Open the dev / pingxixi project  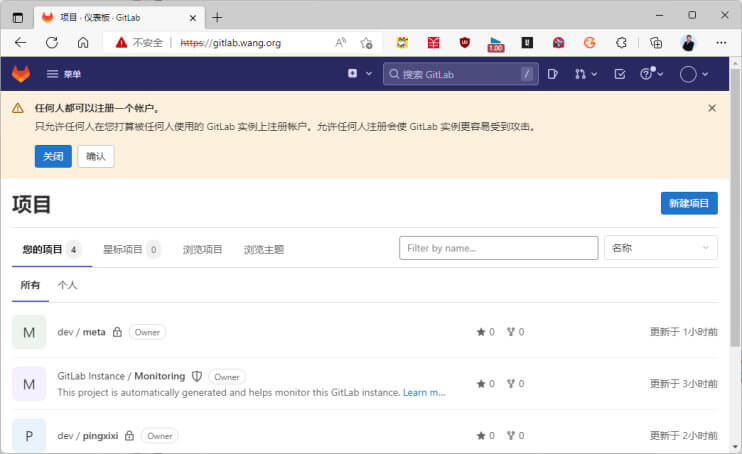point(88,436)
